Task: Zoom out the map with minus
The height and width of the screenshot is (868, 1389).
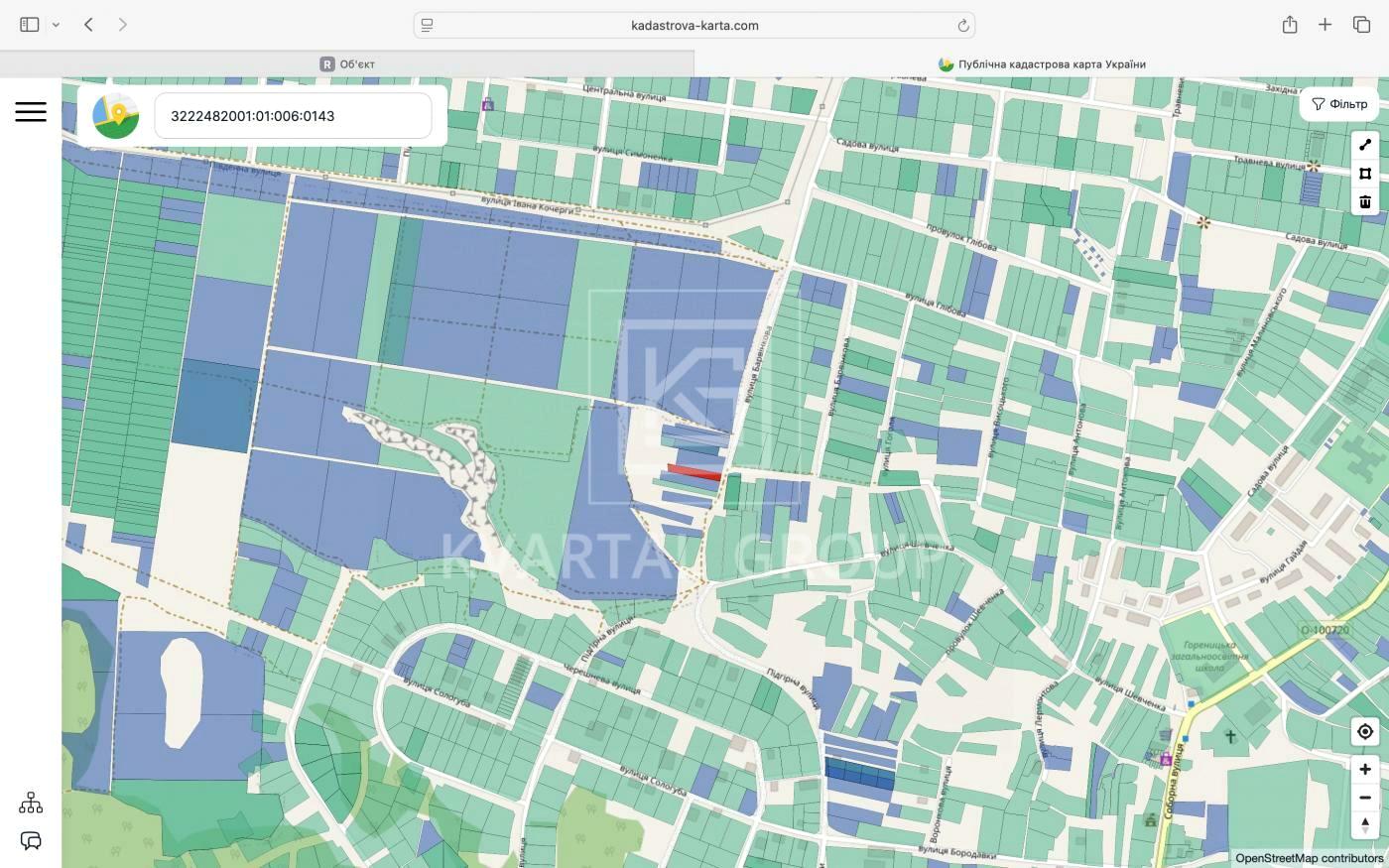Action: (1365, 798)
